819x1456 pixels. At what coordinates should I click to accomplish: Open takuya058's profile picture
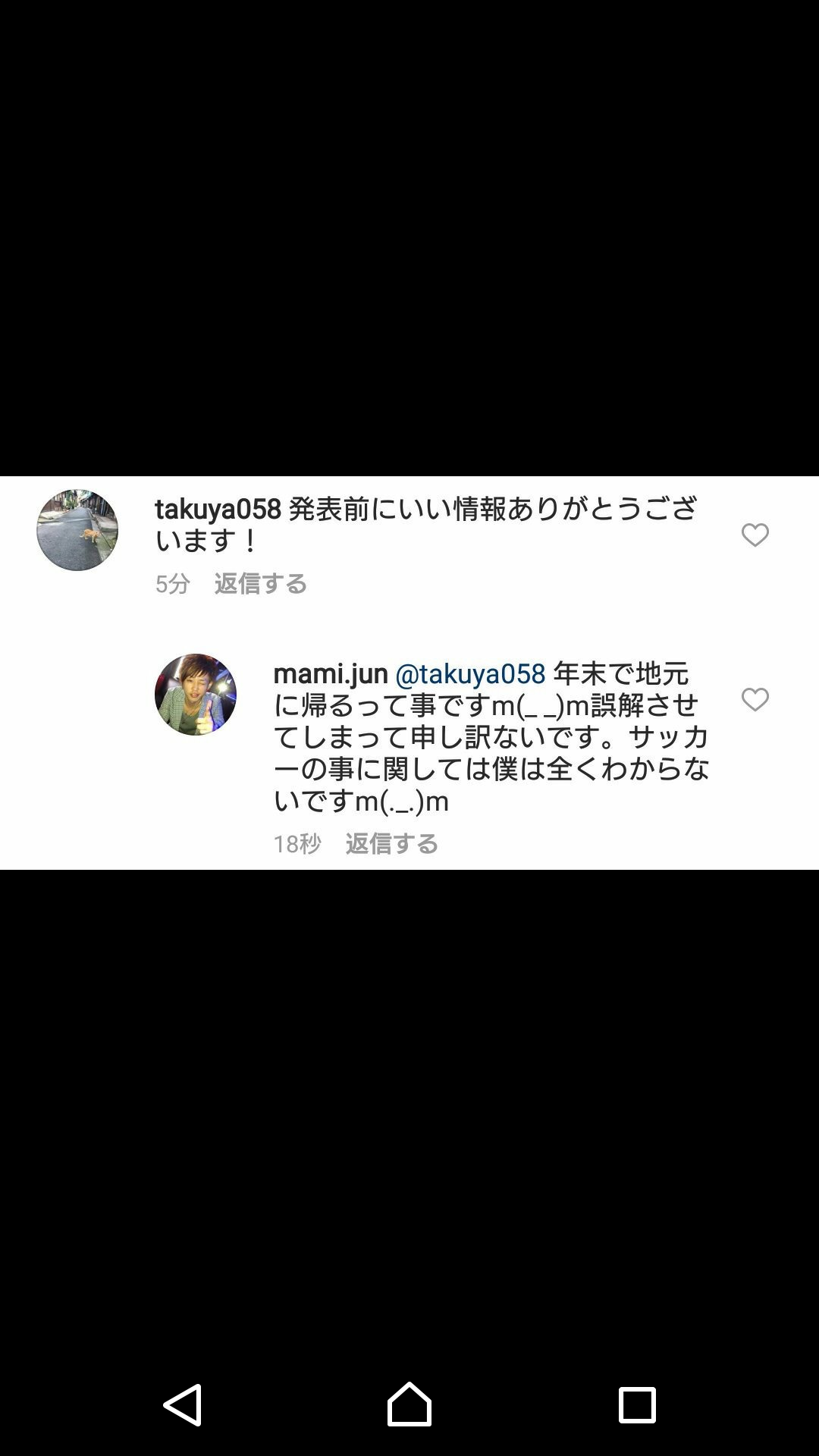[x=77, y=530]
